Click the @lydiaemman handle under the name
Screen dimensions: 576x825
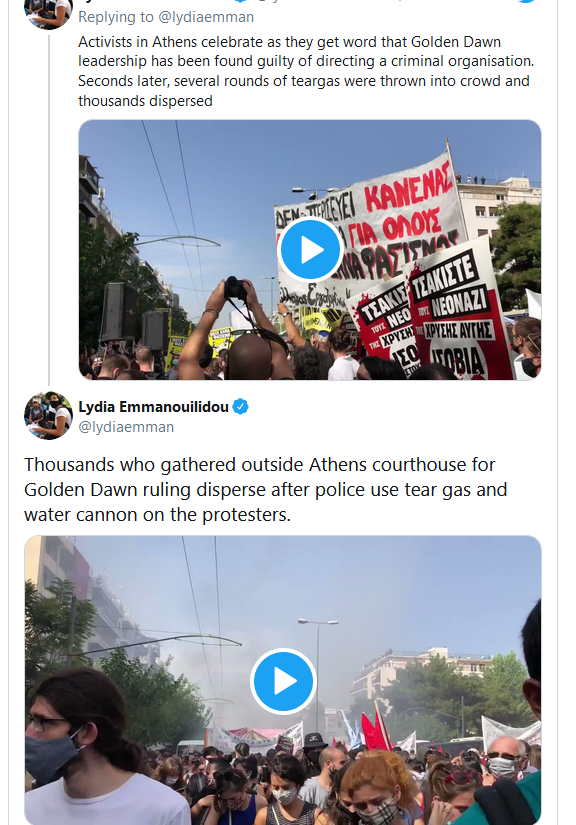(x=126, y=427)
